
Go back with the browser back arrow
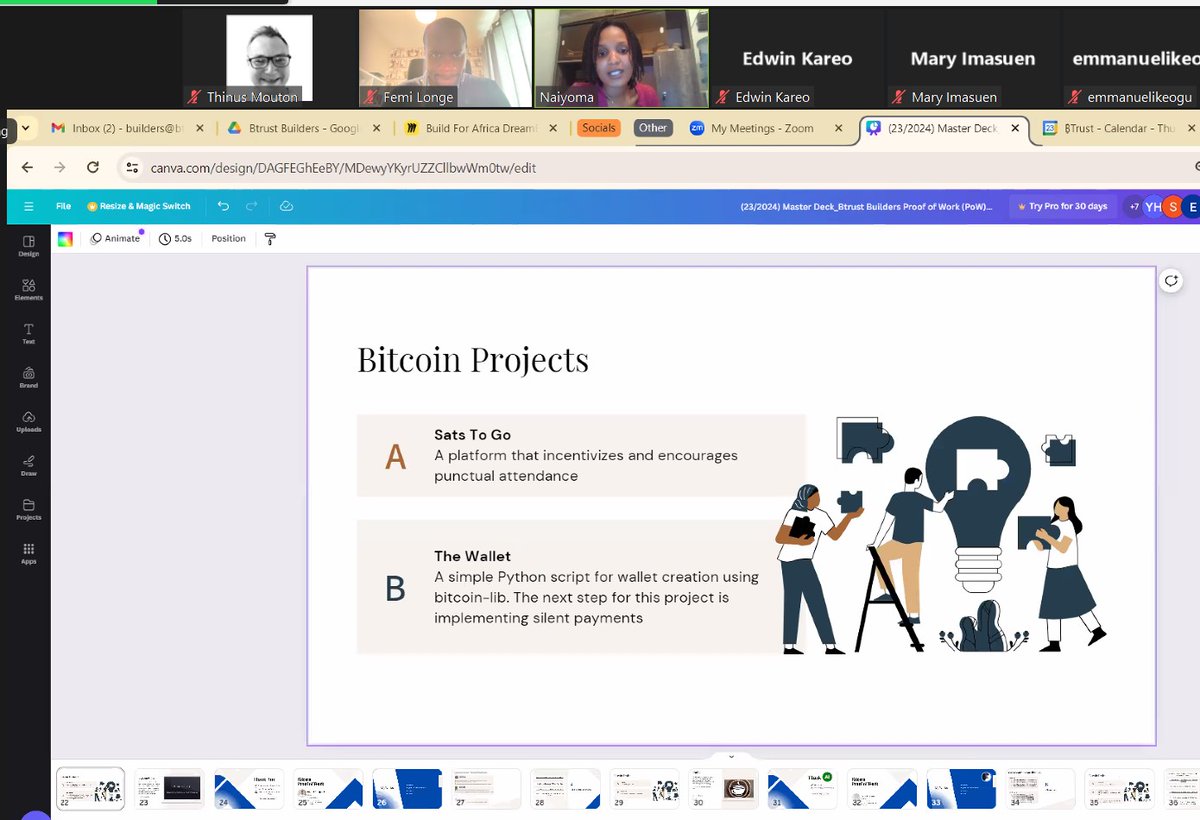[x=27, y=167]
